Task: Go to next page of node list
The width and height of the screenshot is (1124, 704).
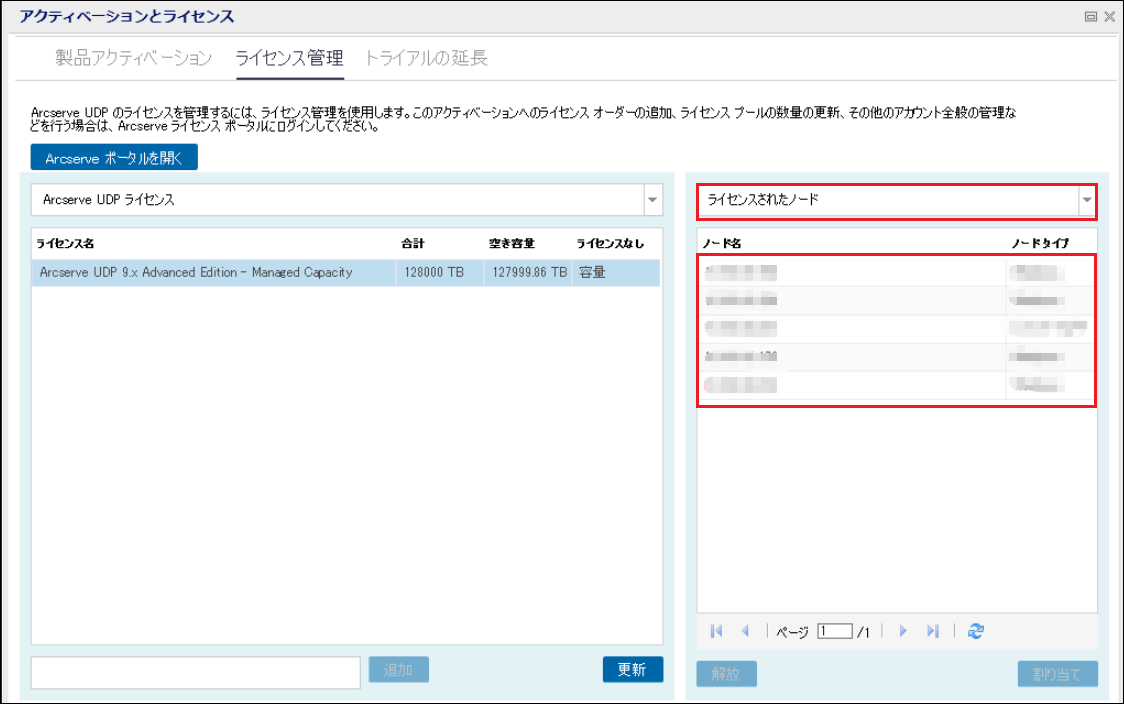Action: (x=903, y=631)
